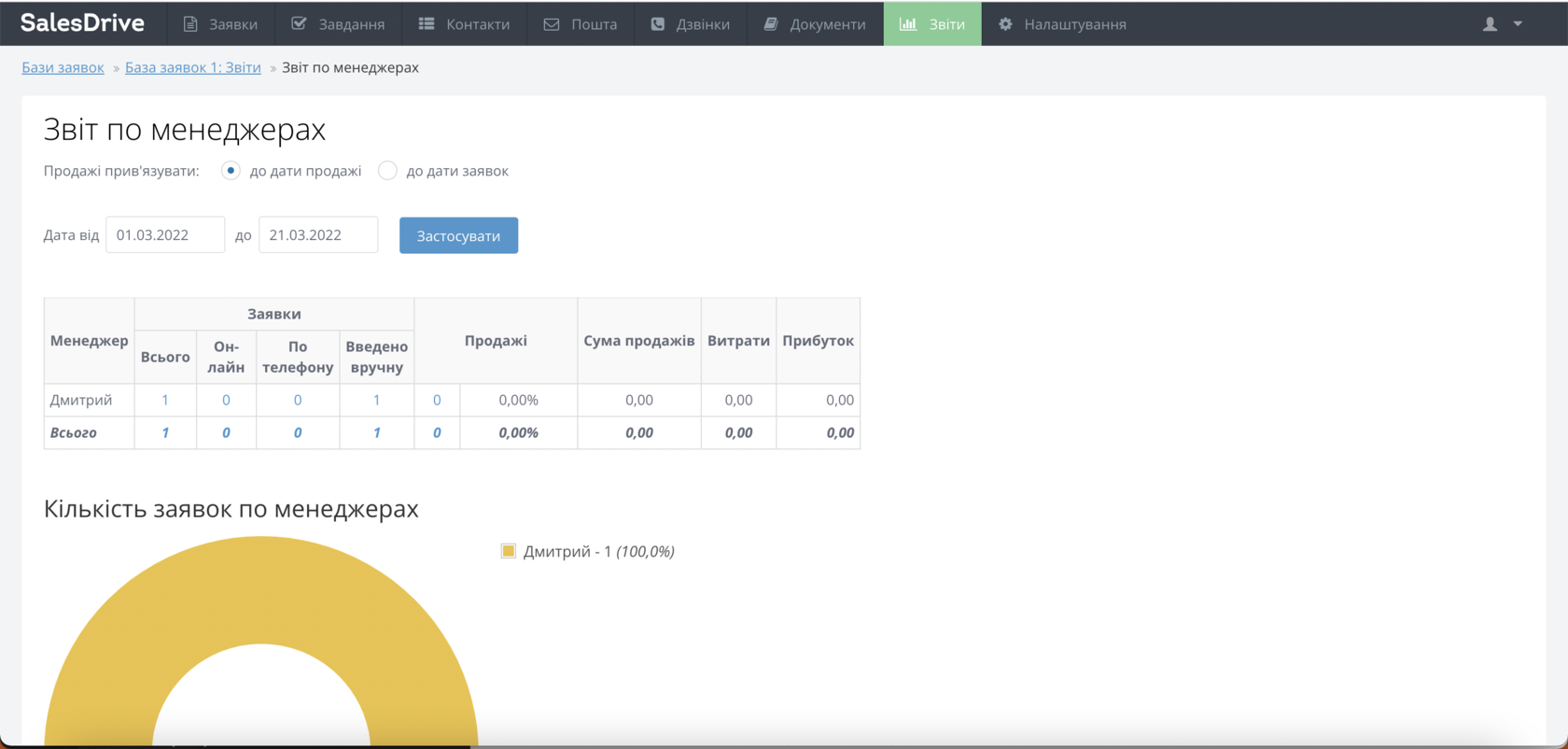Screen dimensions: 1568x749
Task: Click the Звіт по менеджерах page title
Action: (x=185, y=129)
